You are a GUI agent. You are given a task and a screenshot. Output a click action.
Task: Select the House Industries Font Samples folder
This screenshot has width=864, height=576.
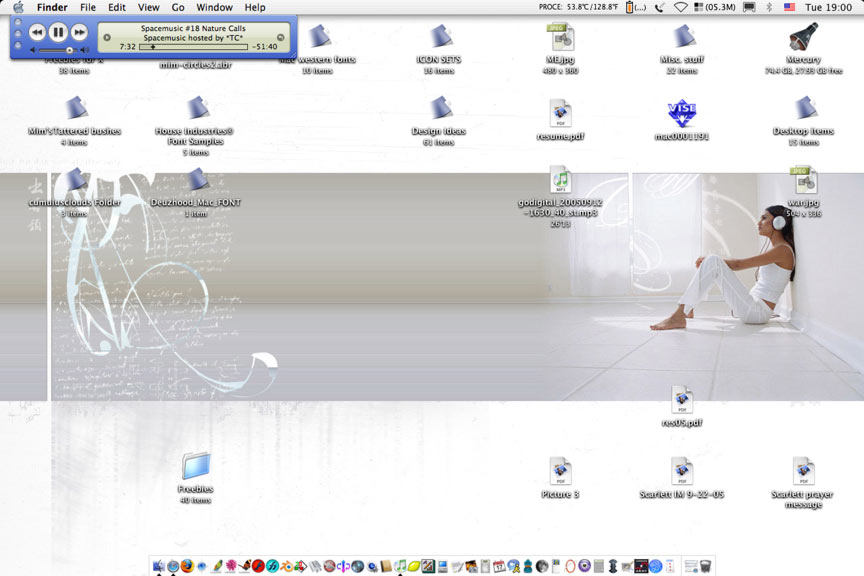tap(197, 108)
